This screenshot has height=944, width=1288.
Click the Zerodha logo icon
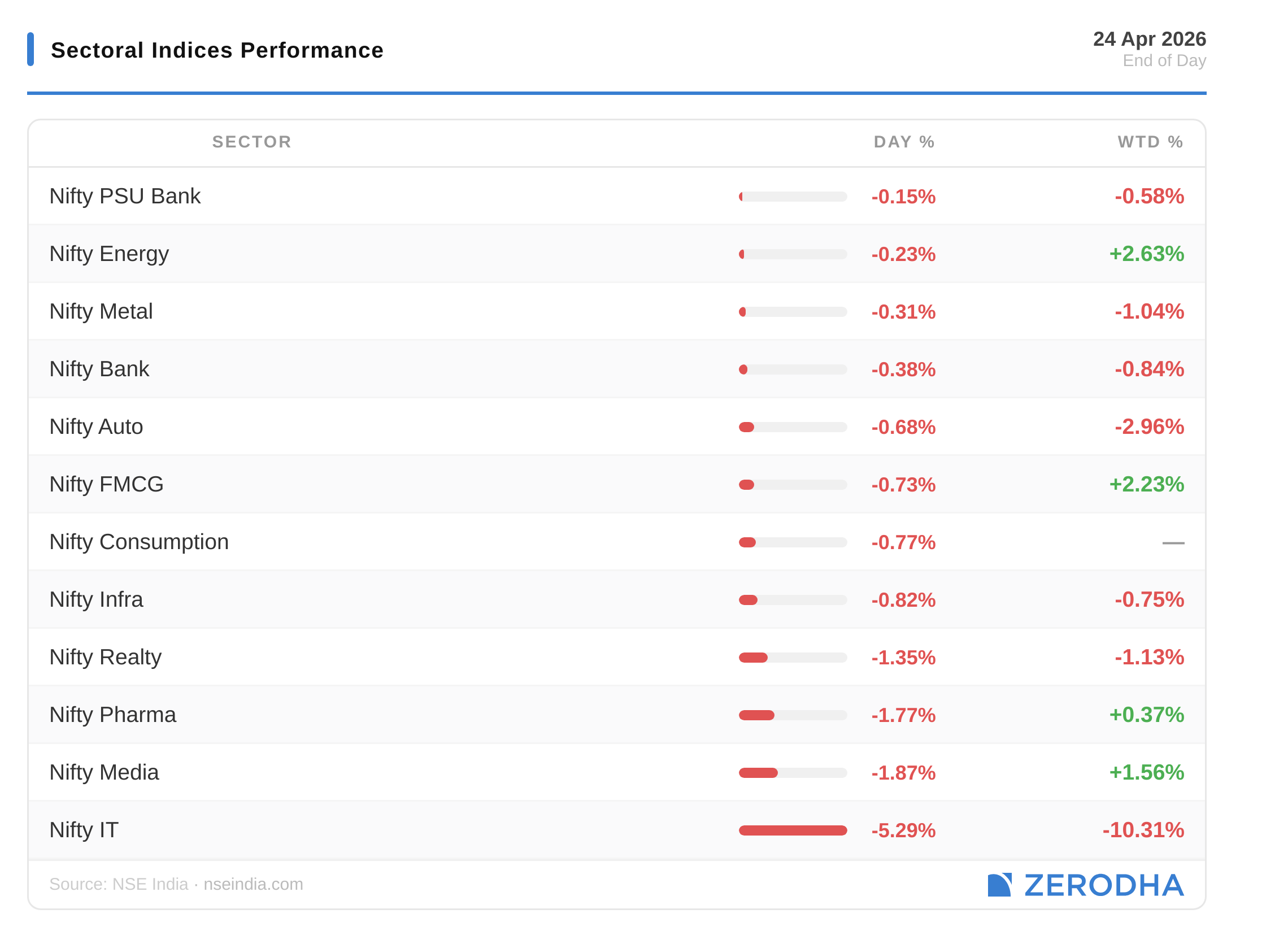999,885
